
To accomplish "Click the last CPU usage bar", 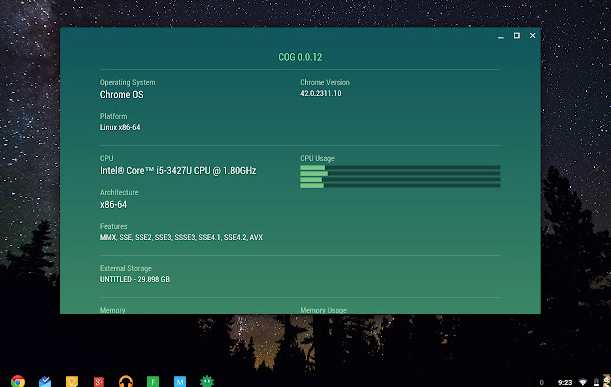I will click(x=400, y=186).
